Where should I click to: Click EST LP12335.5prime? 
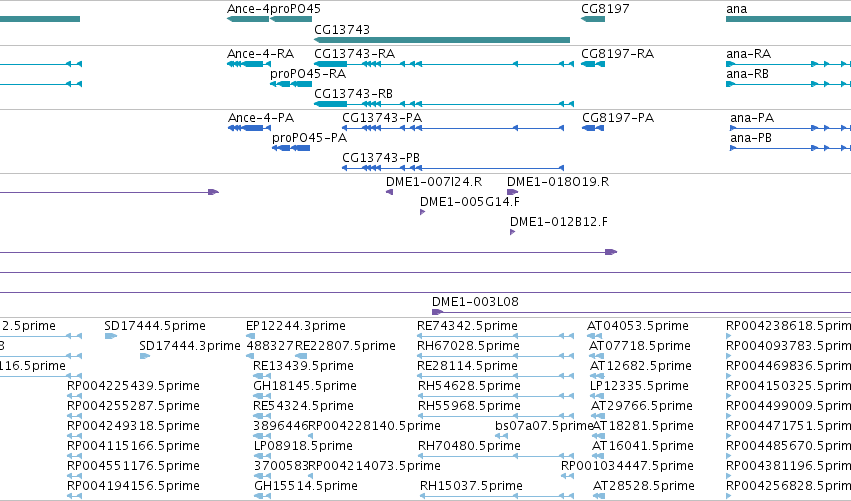point(595,397)
